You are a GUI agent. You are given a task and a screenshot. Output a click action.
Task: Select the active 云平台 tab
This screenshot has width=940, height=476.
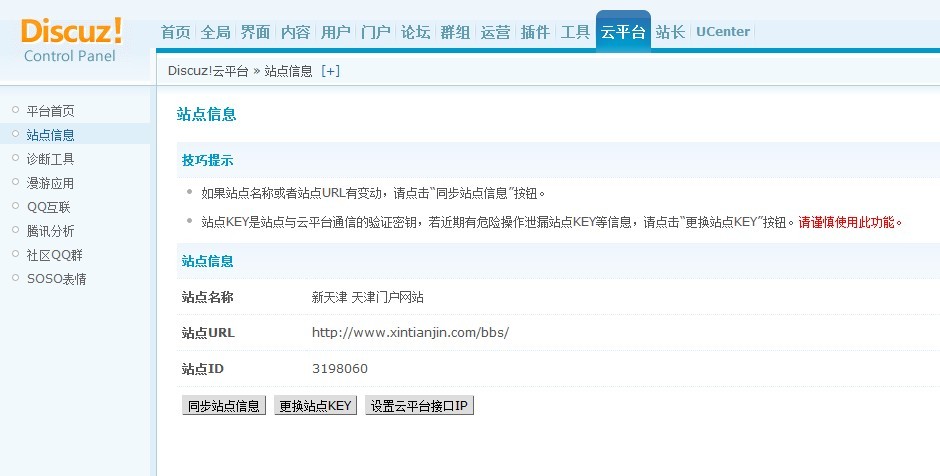click(x=623, y=32)
